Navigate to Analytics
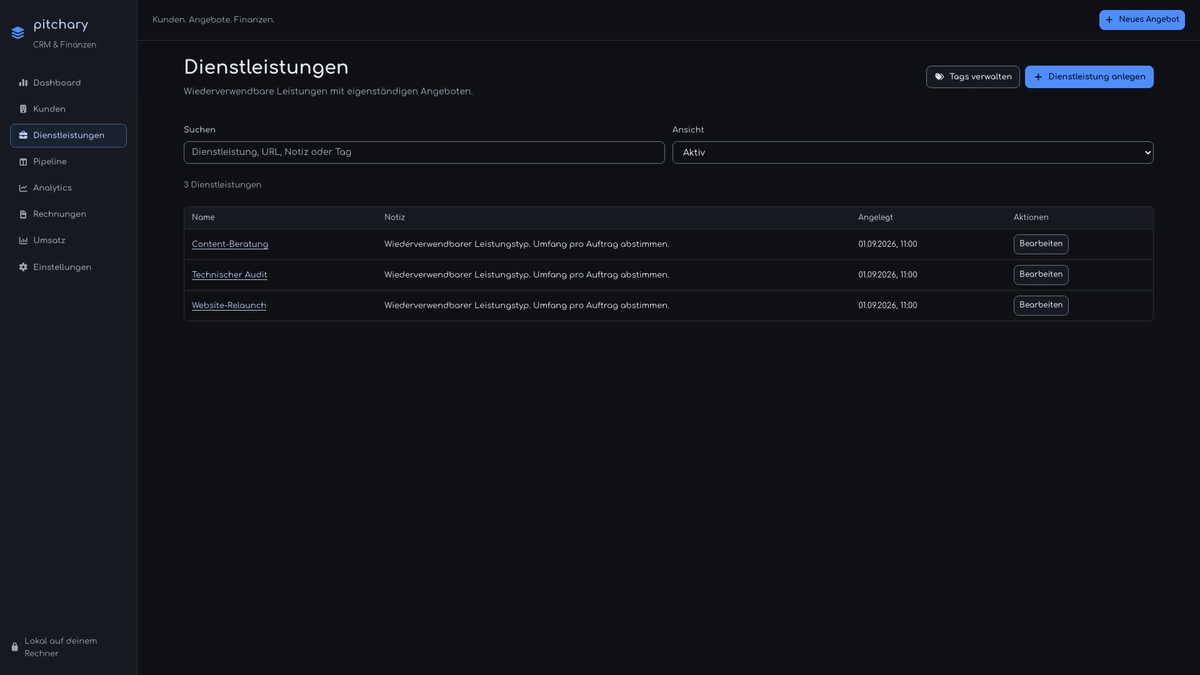This screenshot has height=675, width=1200. pos(68,188)
